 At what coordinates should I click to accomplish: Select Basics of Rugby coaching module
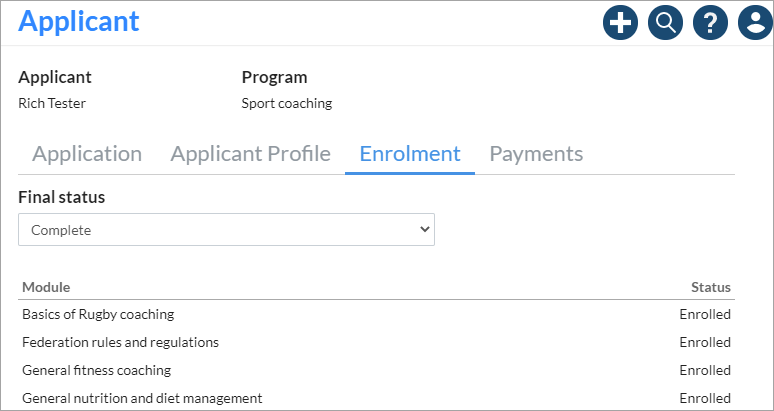(98, 314)
